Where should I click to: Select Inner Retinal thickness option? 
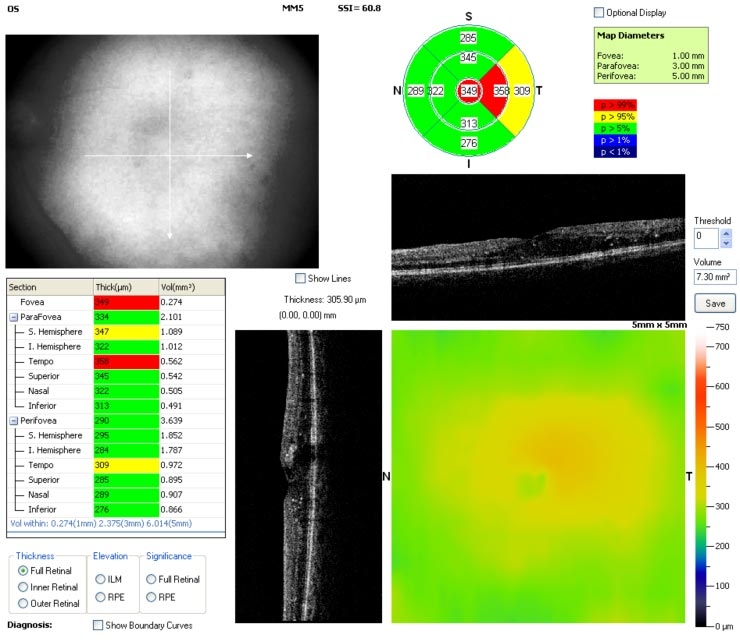coord(22,586)
